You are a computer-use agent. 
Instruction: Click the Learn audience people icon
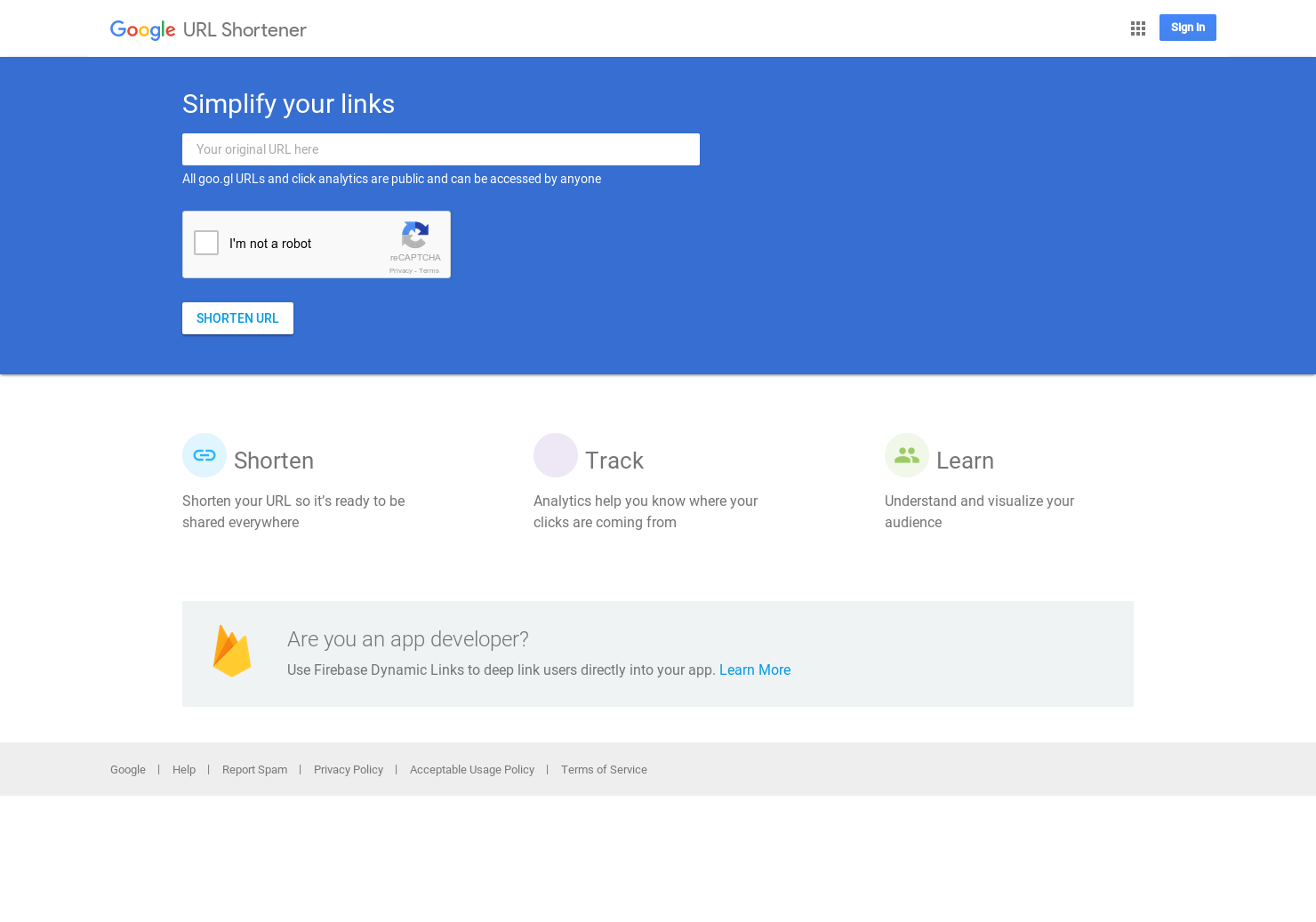click(x=907, y=455)
